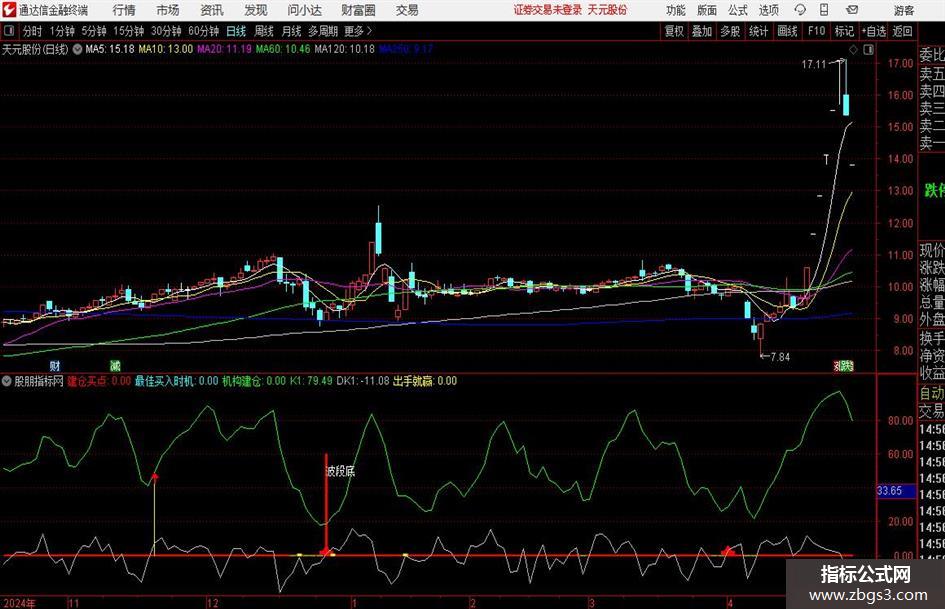Click 天元股份 stock name in title bar
The image size is (945, 609).
tap(608, 10)
